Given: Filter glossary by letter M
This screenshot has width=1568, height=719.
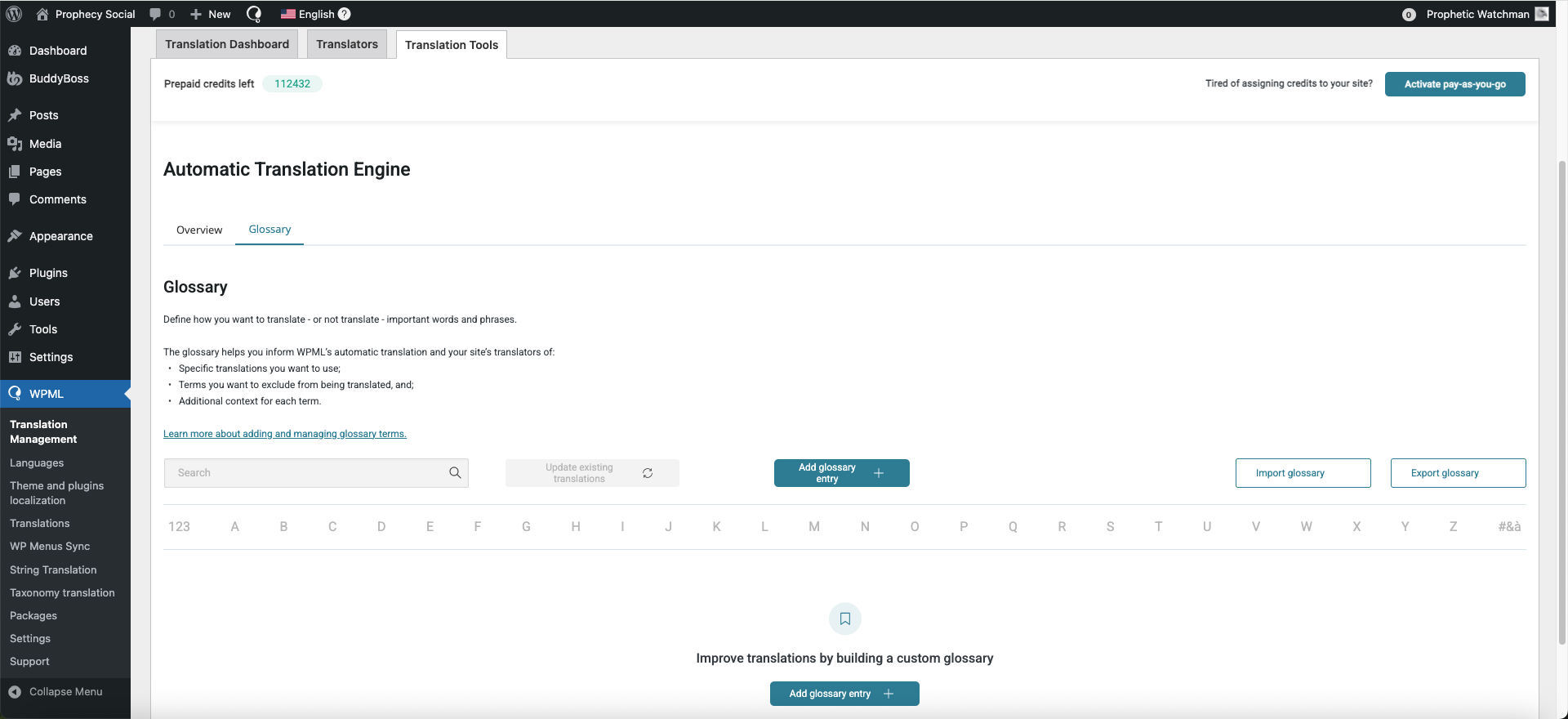Looking at the screenshot, I should (x=814, y=527).
